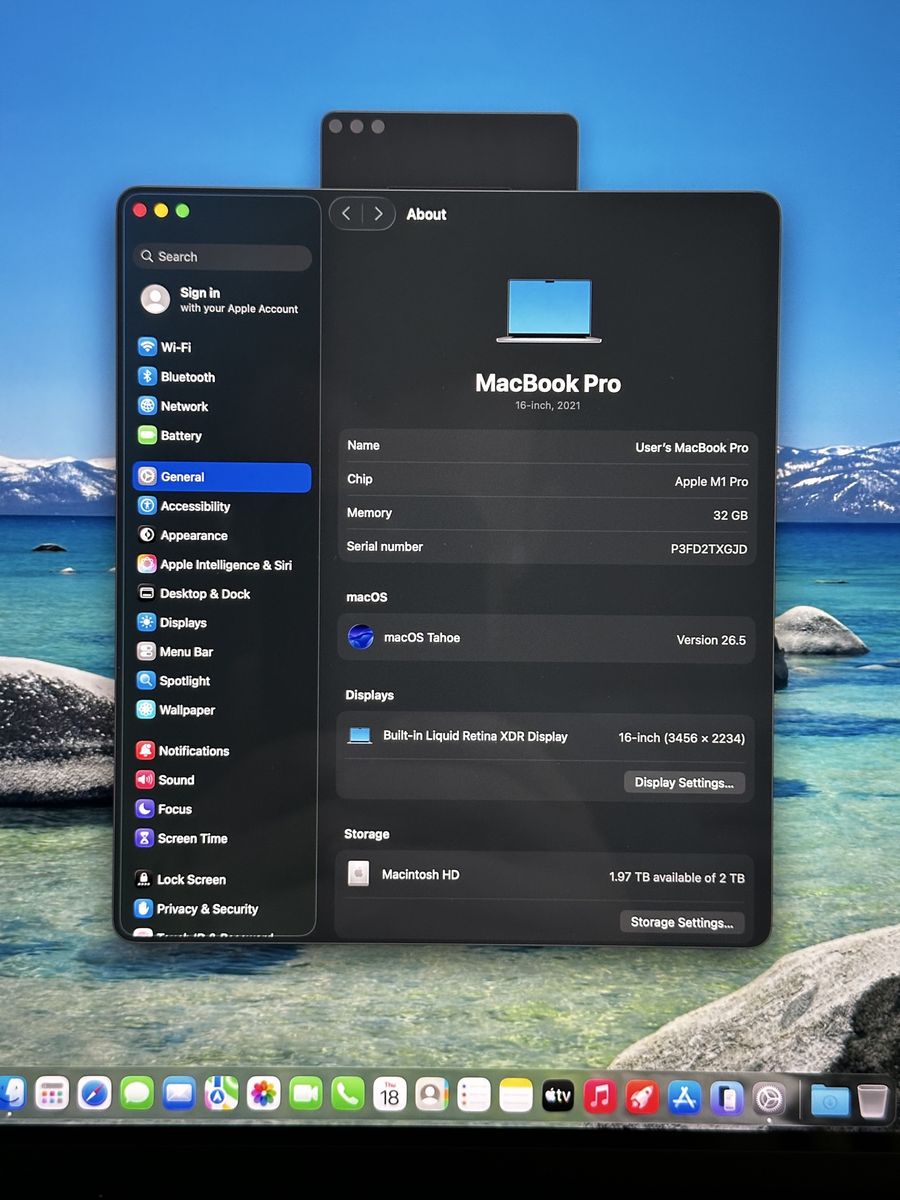
Task: Select the Network sidebar item
Action: [223, 406]
